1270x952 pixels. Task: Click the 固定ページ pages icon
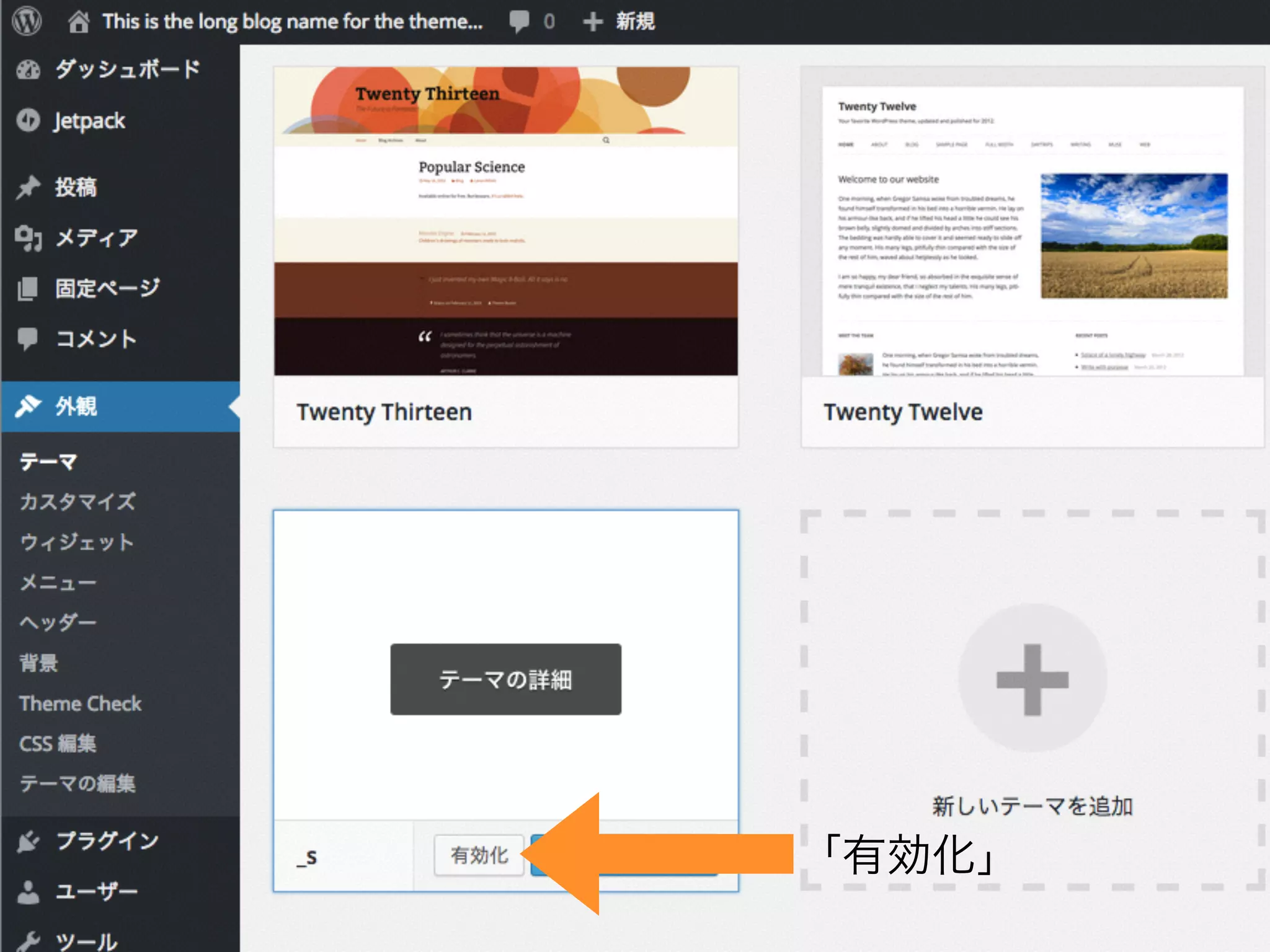pos(27,289)
